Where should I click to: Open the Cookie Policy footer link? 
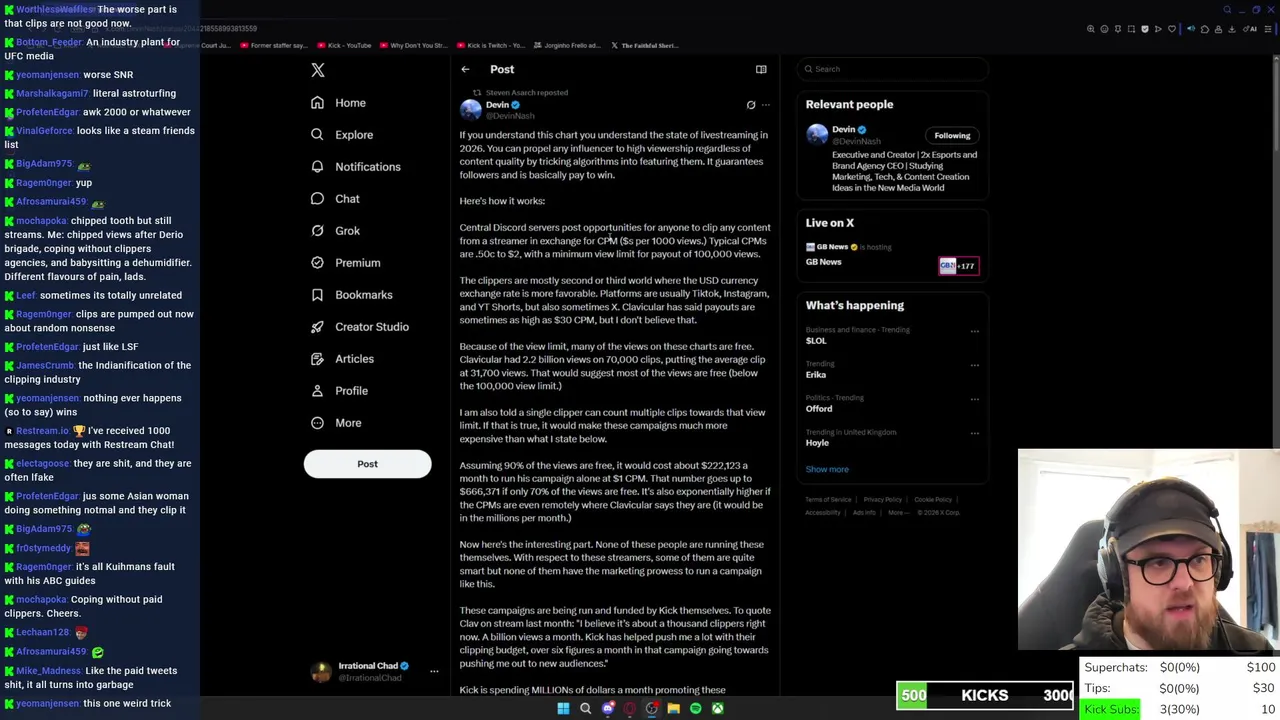pos(933,499)
